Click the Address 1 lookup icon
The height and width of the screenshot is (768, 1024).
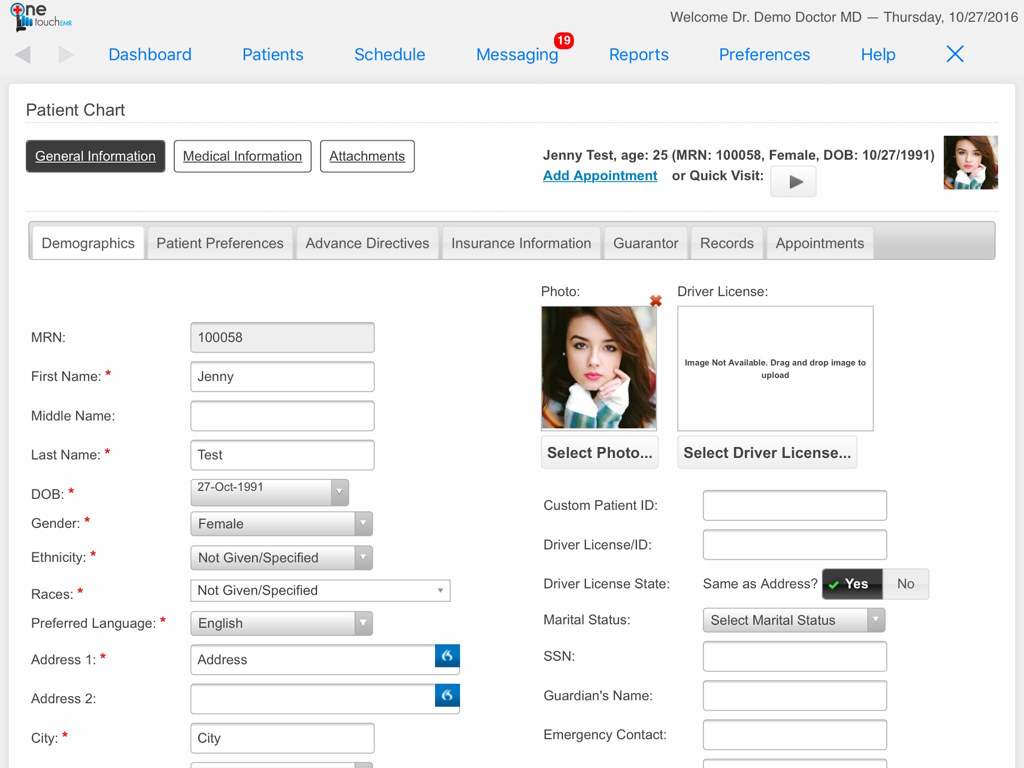pos(447,656)
